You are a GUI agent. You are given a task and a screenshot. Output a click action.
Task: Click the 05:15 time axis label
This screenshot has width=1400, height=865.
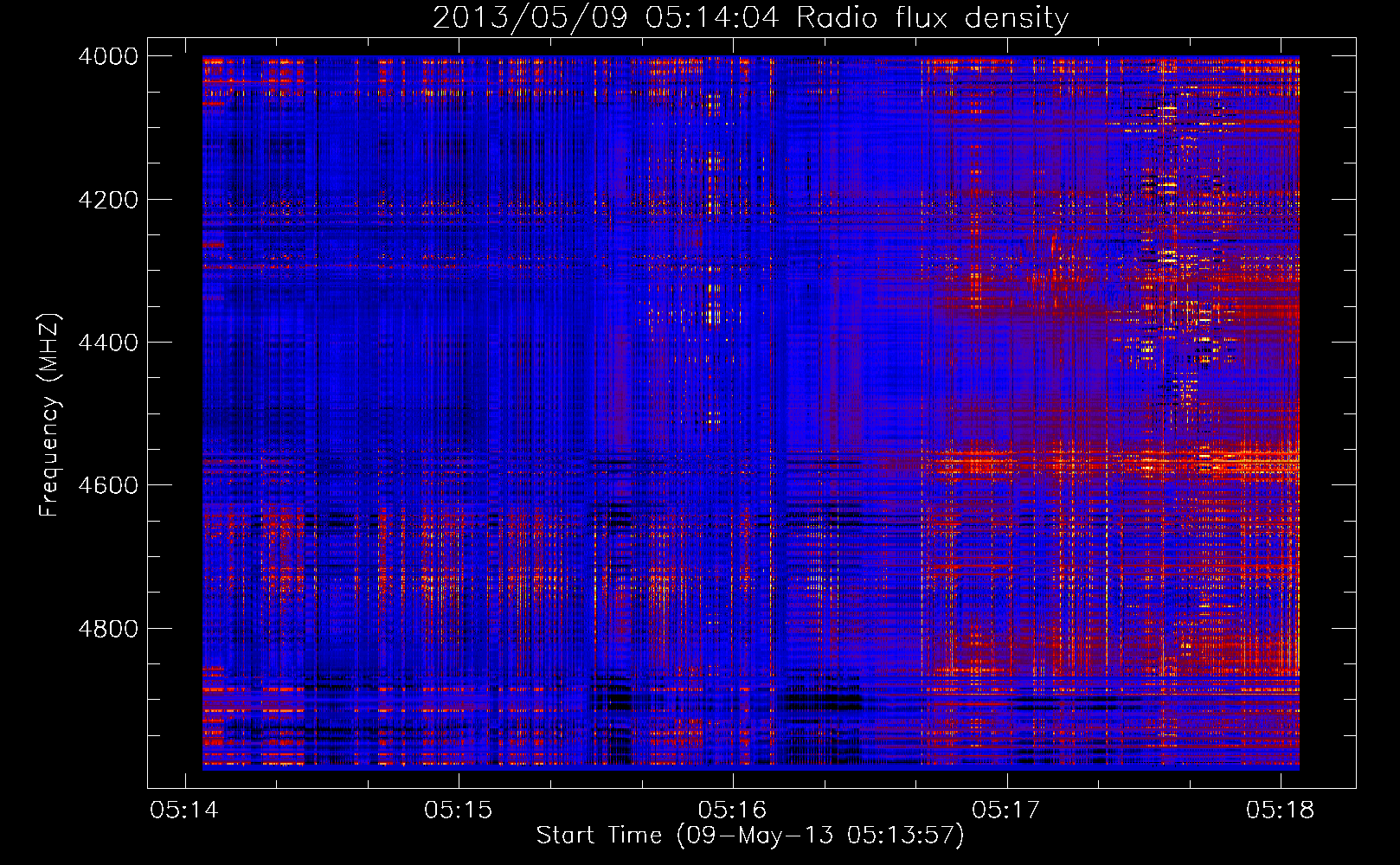tap(459, 810)
